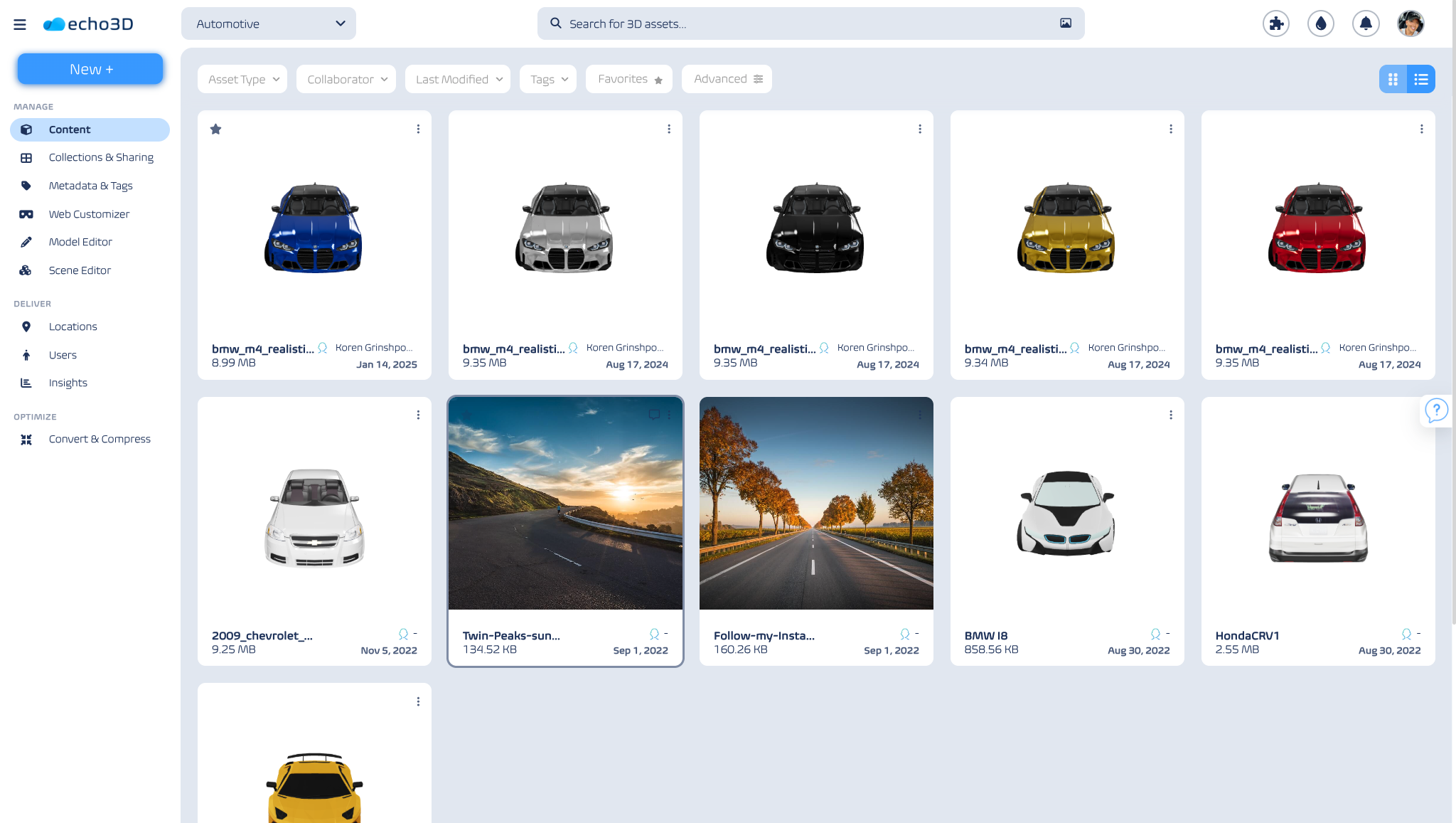Viewport: 1456px width, 823px height.
Task: Open the white Chevrolet model thumbnail
Action: pyautogui.click(x=314, y=517)
